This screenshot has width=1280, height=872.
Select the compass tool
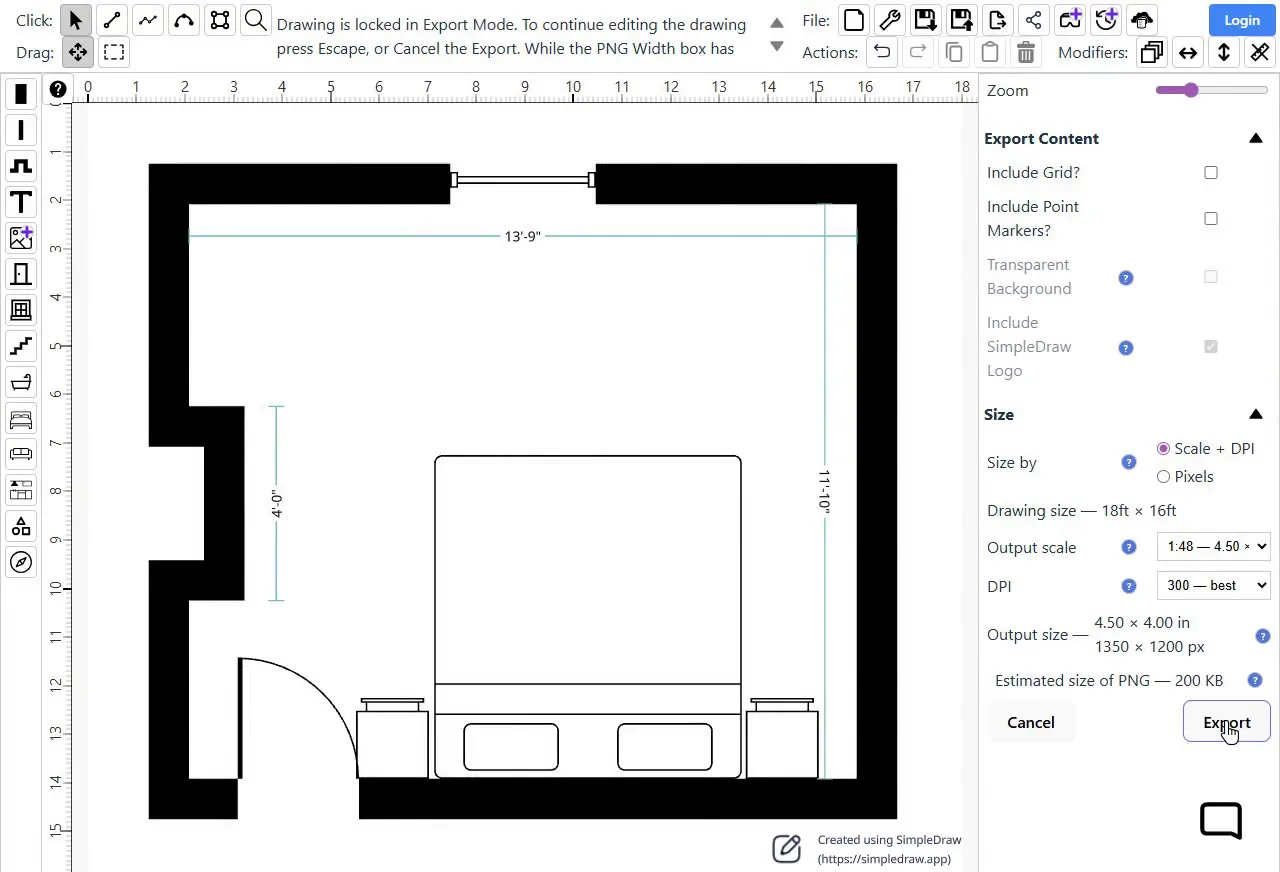coord(21,562)
